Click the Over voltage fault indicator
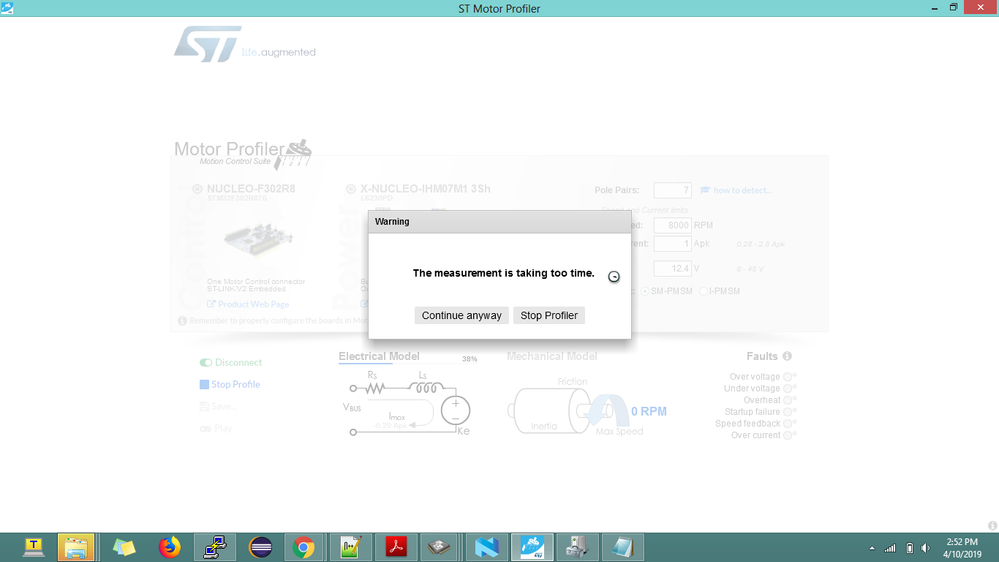 [788, 377]
